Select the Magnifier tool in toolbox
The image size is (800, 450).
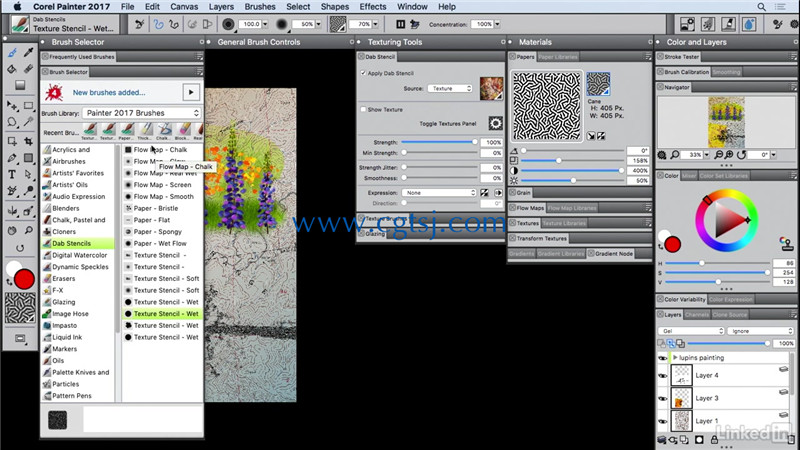click(29, 231)
